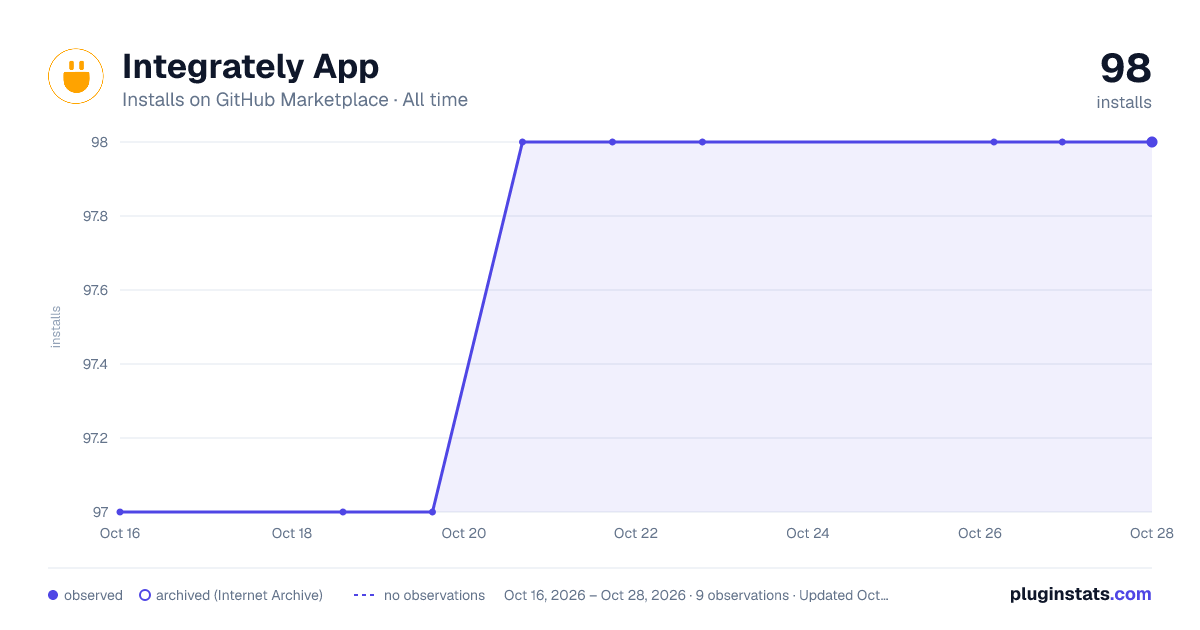Select the final large data point at Oct 28
The width and height of the screenshot is (1200, 630).
point(1152,142)
